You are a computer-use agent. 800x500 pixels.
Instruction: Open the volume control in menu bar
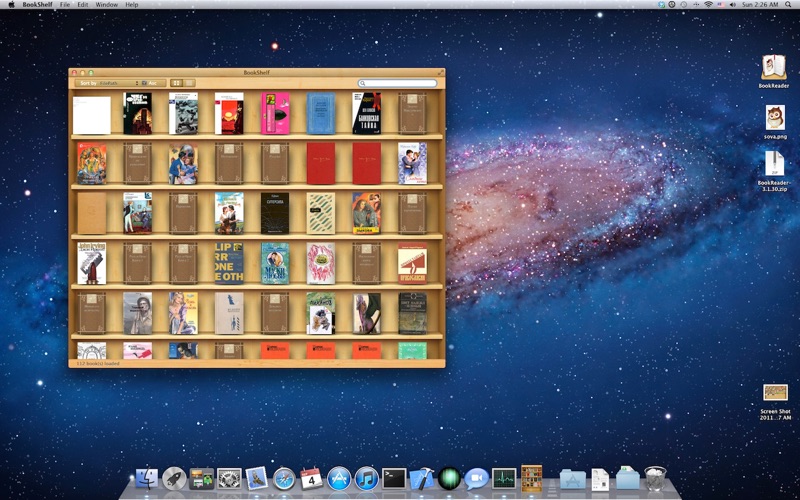click(x=733, y=5)
